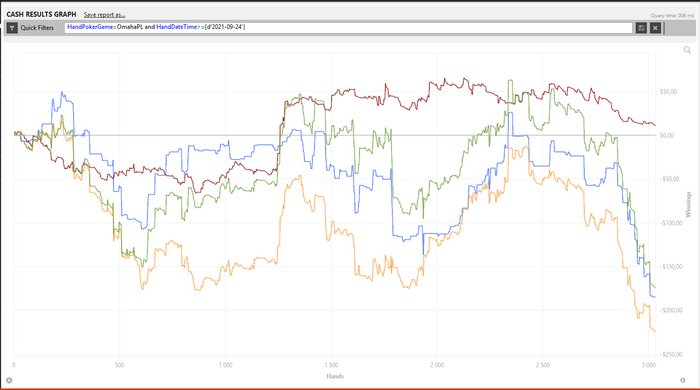Open graph settings gear icon
The width and height of the screenshot is (700, 390).
(9, 380)
